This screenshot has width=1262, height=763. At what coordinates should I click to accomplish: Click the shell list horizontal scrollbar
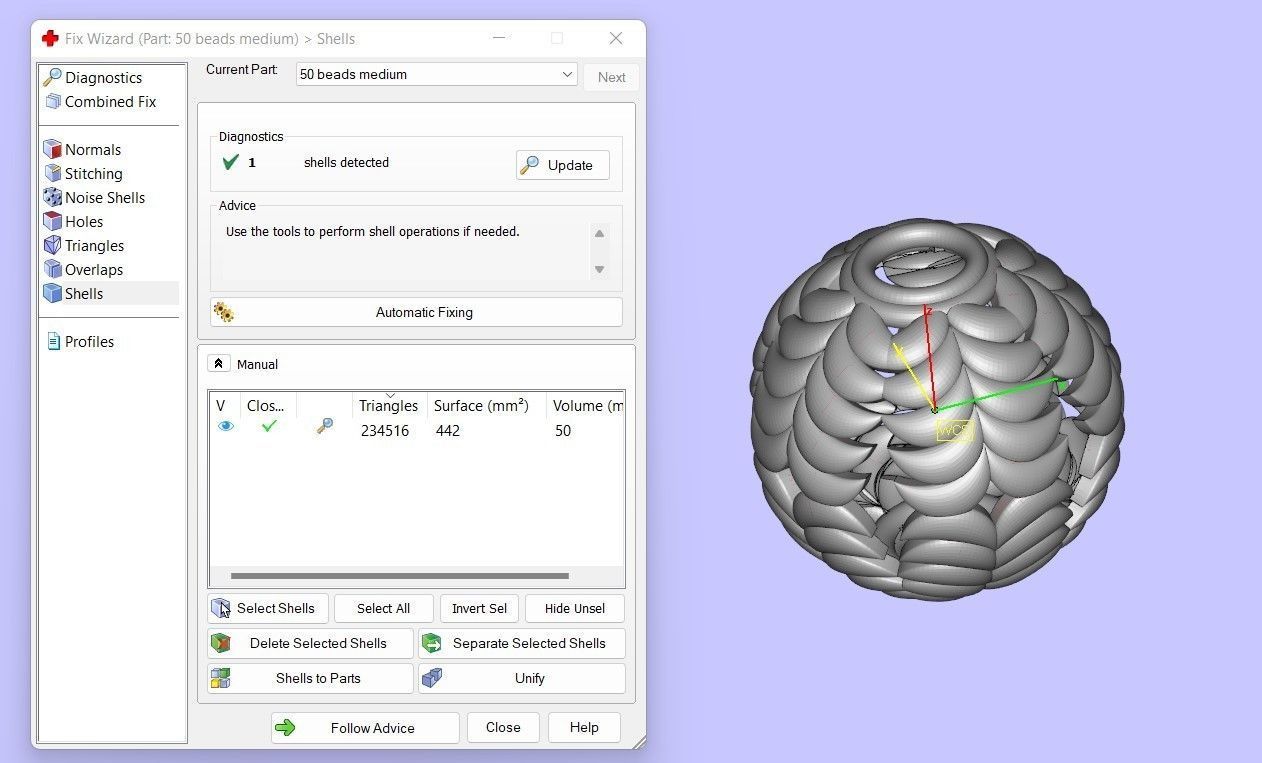(400, 576)
